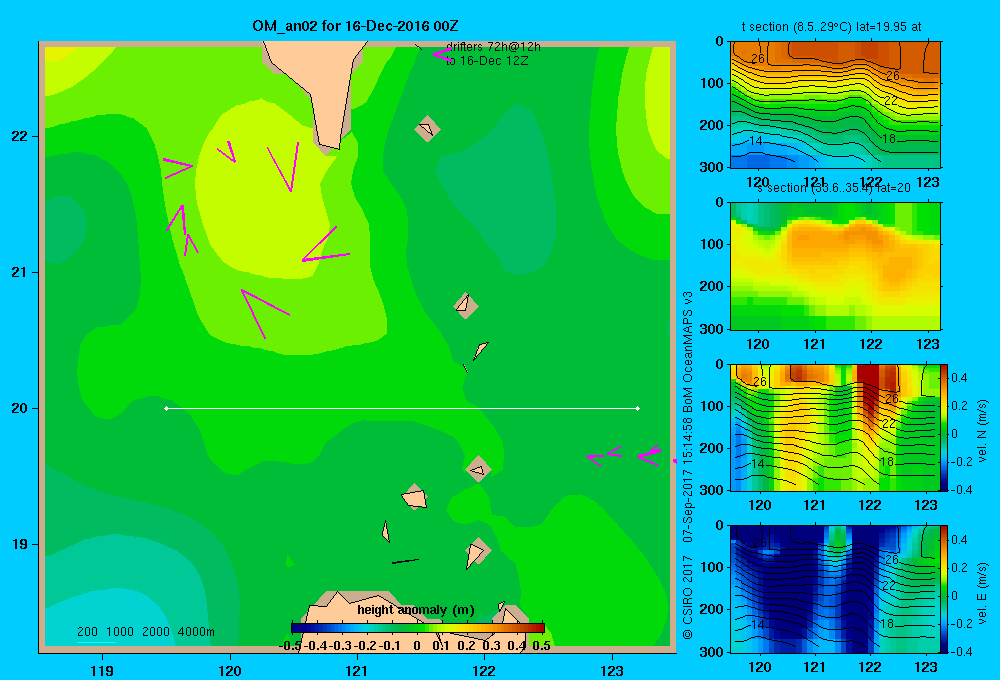1000x680 pixels.
Task: Click the 't section (8.5..29°C)' title
Action: coord(831,27)
